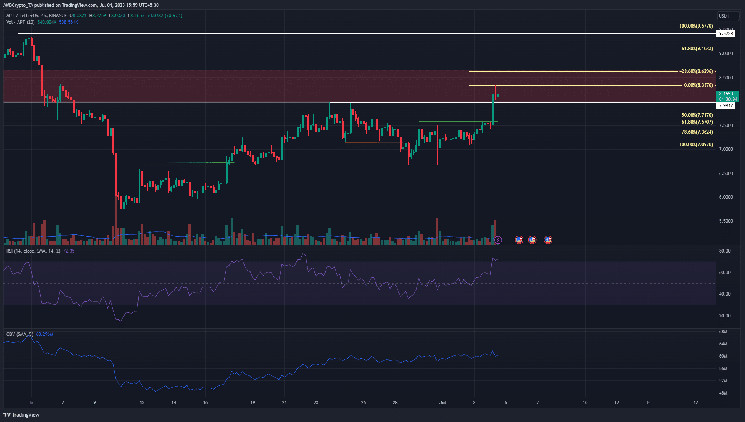Image resolution: width=745 pixels, height=422 pixels.
Task: Click the green current price label on axis
Action: [727, 94]
